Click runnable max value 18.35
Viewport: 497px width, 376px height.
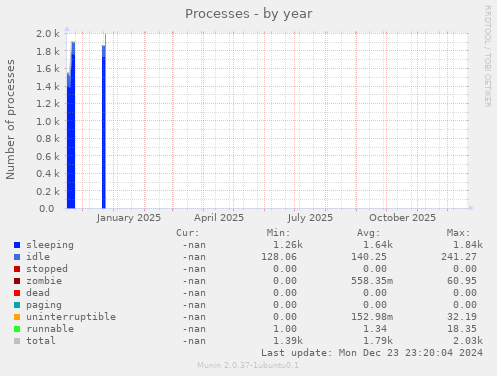point(462,329)
